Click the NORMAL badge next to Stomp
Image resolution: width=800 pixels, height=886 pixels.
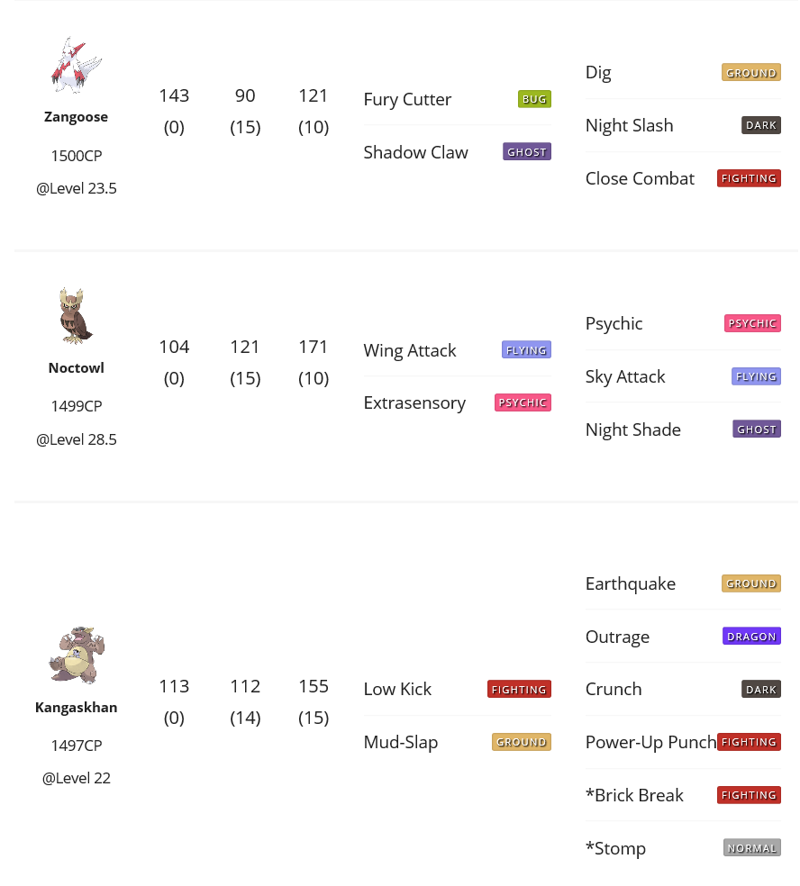coord(752,848)
